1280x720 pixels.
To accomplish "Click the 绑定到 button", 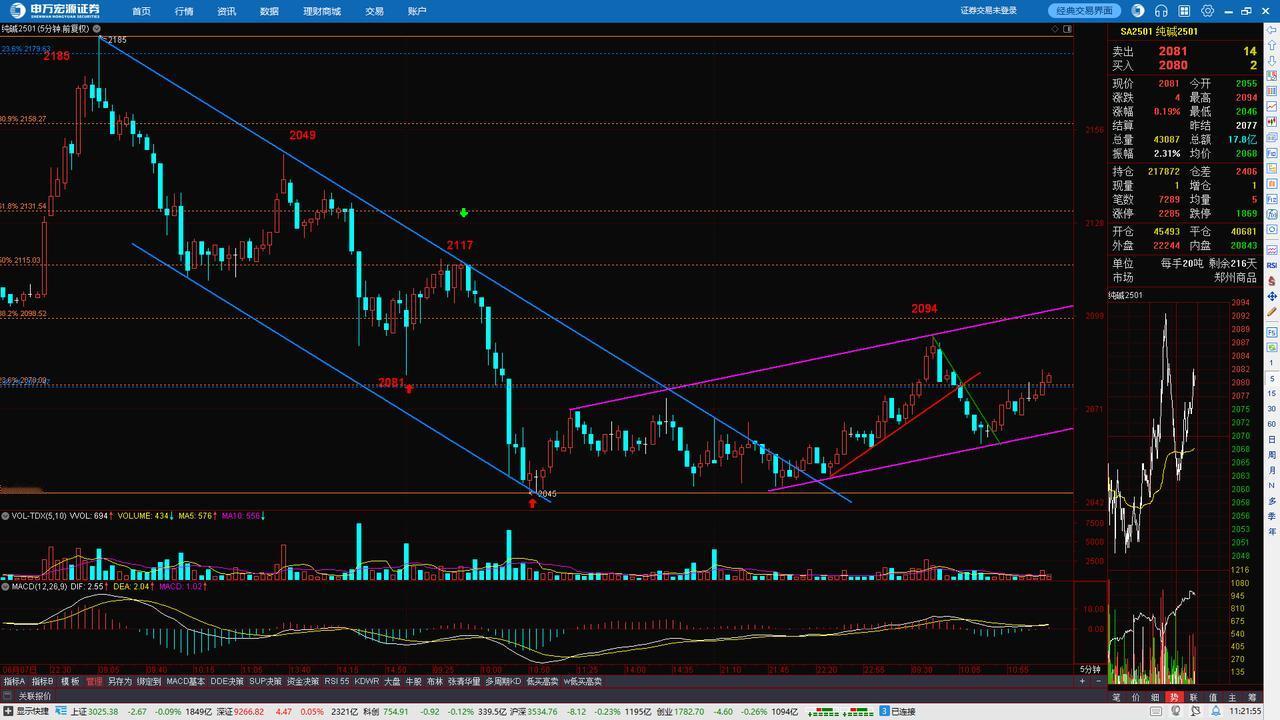I will click(149, 681).
